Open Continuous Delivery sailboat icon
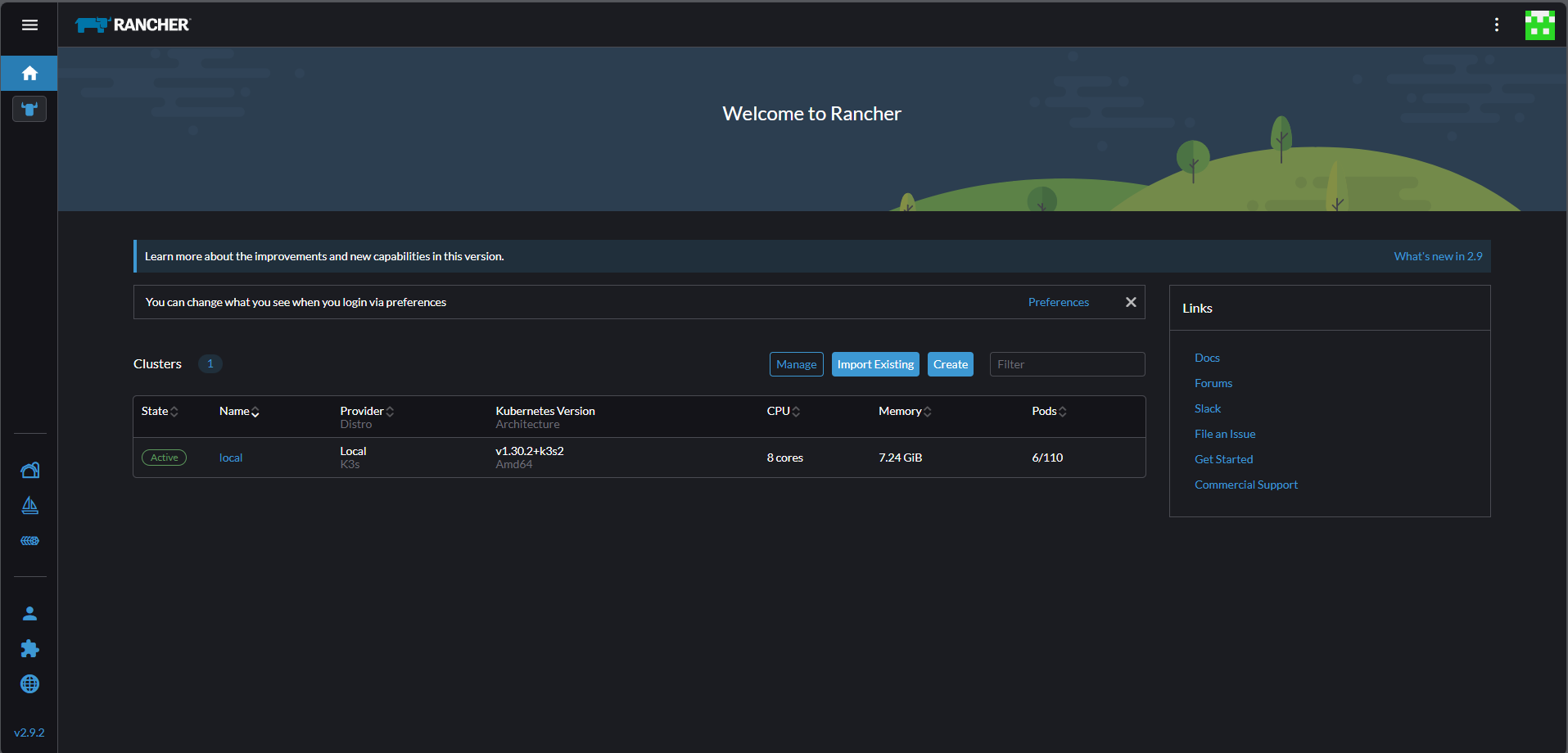 29,506
